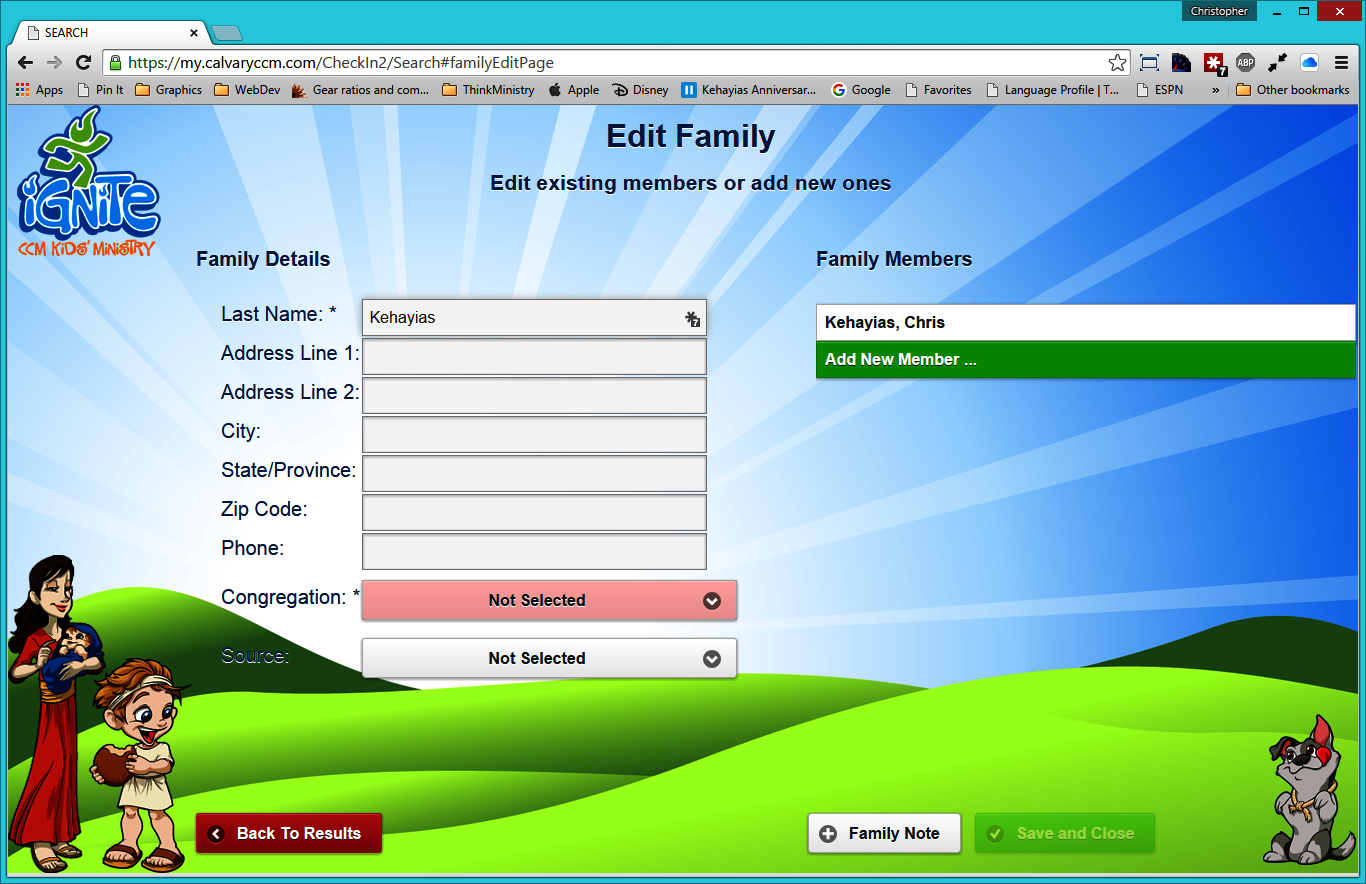Expand hidden bookmarks with the chevron
Image resolution: width=1366 pixels, height=884 pixels.
point(1213,89)
